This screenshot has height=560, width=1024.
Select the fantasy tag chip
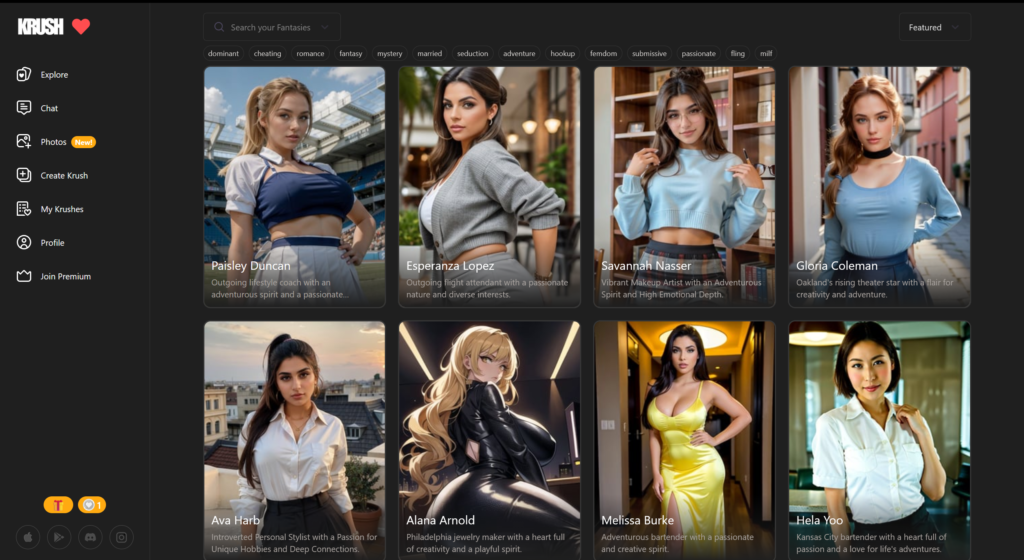coord(351,54)
